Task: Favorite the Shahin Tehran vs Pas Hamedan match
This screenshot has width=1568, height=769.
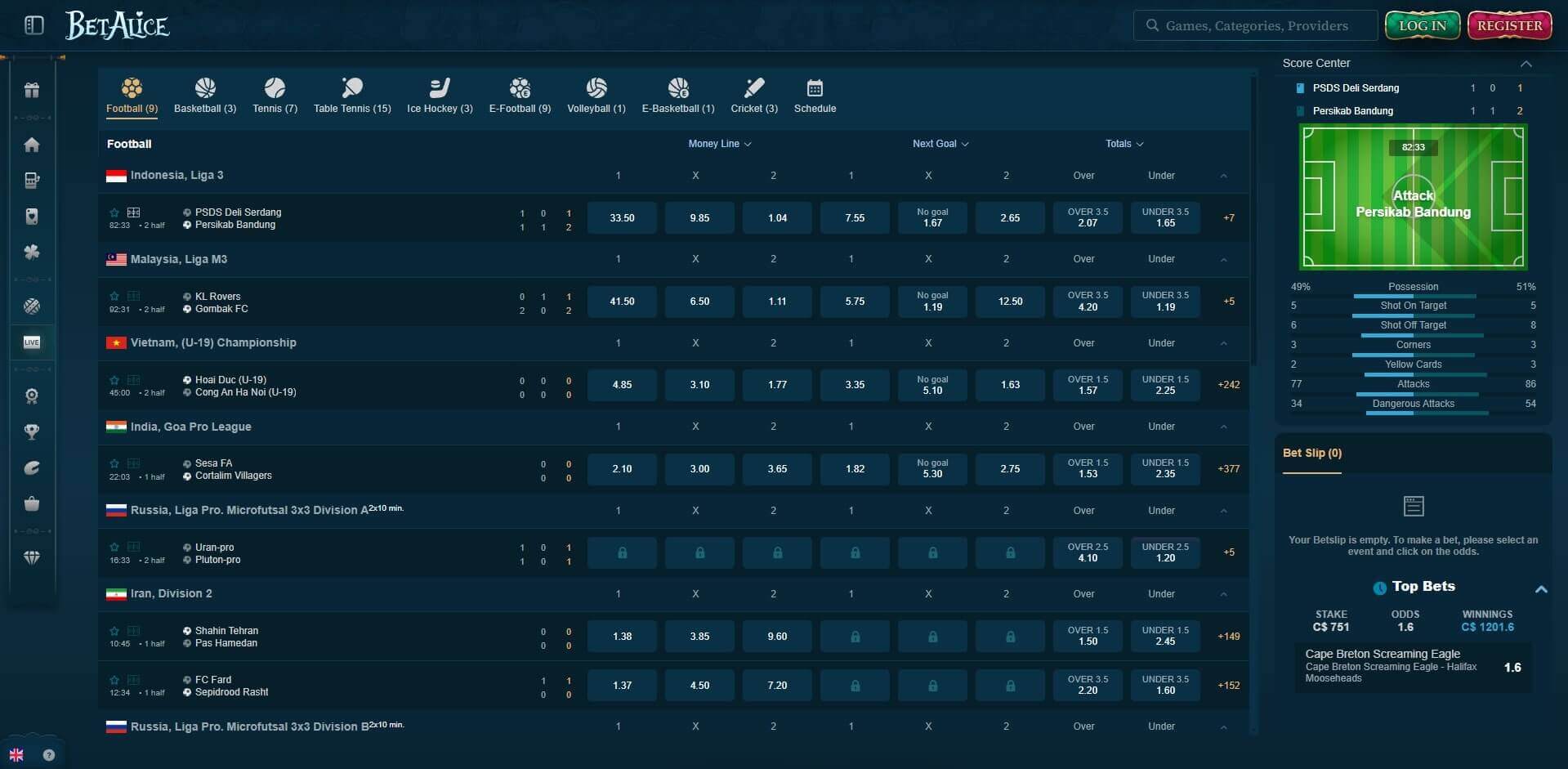Action: click(114, 631)
